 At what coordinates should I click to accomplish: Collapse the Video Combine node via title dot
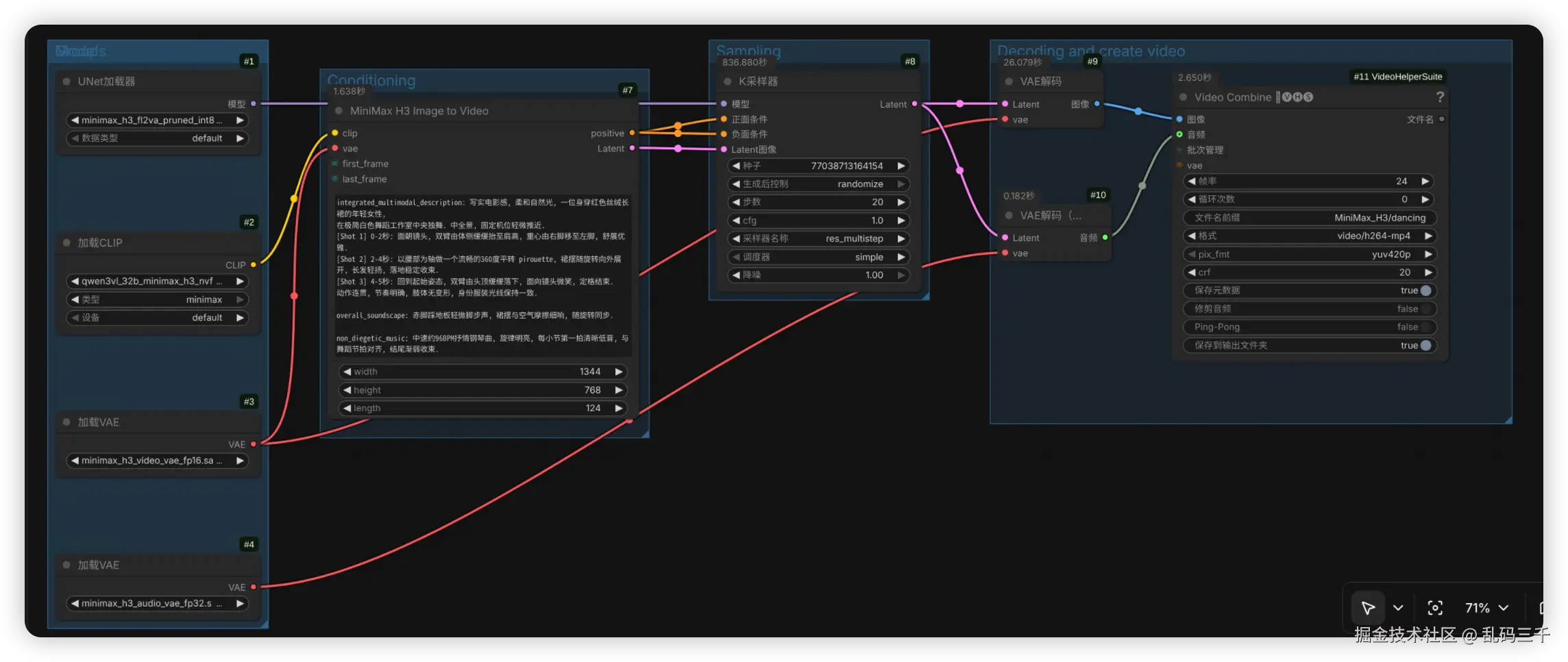pyautogui.click(x=1184, y=97)
